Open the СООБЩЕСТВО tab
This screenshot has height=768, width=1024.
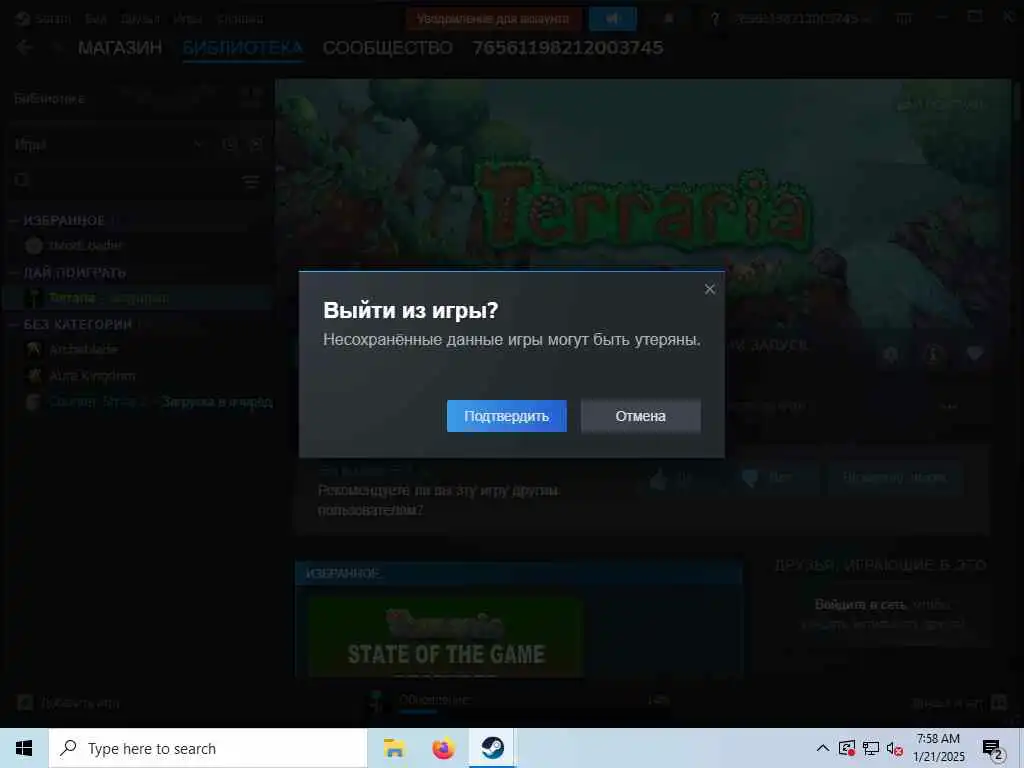click(387, 48)
